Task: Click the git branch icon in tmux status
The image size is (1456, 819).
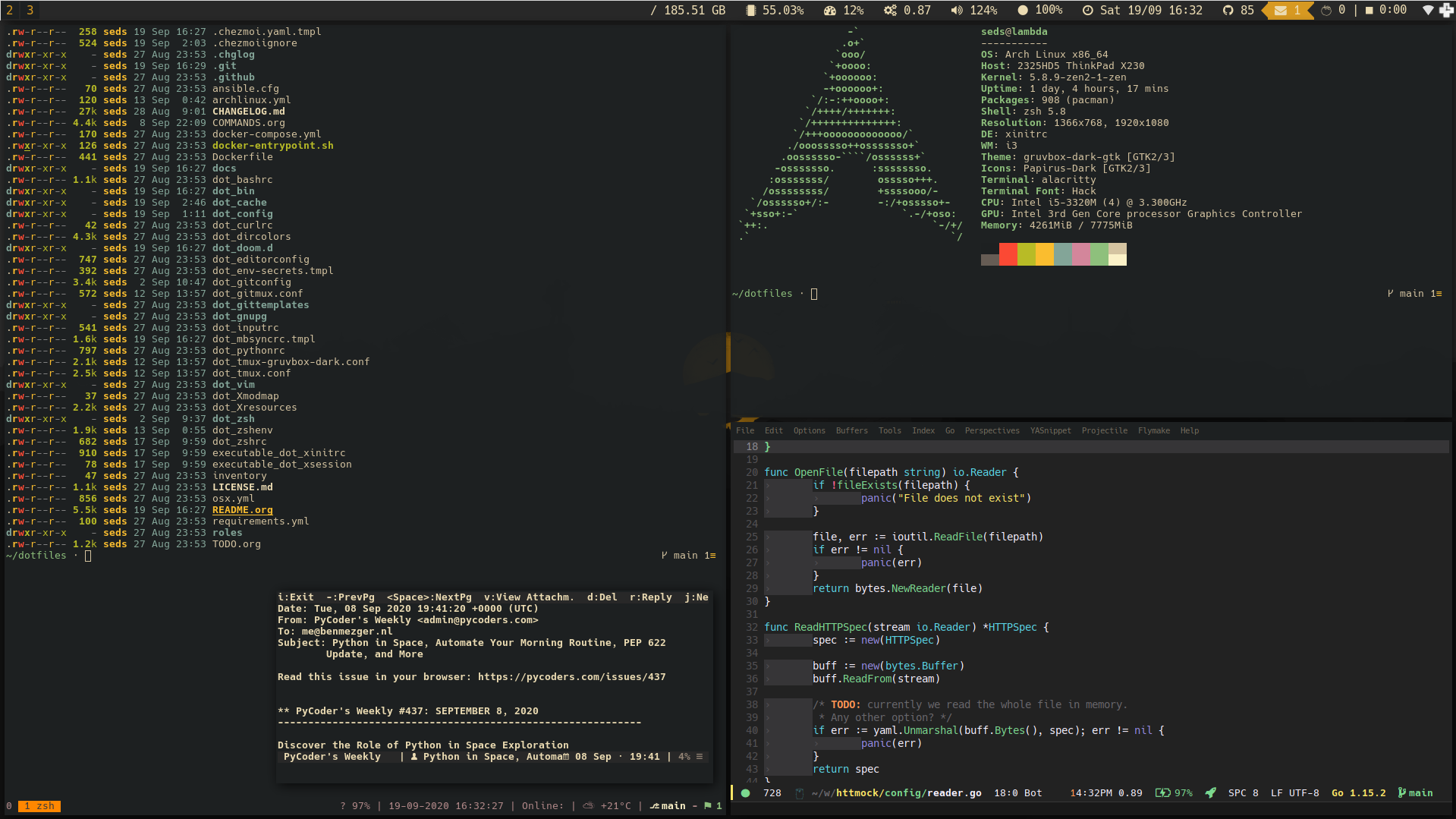Action: pos(655,806)
